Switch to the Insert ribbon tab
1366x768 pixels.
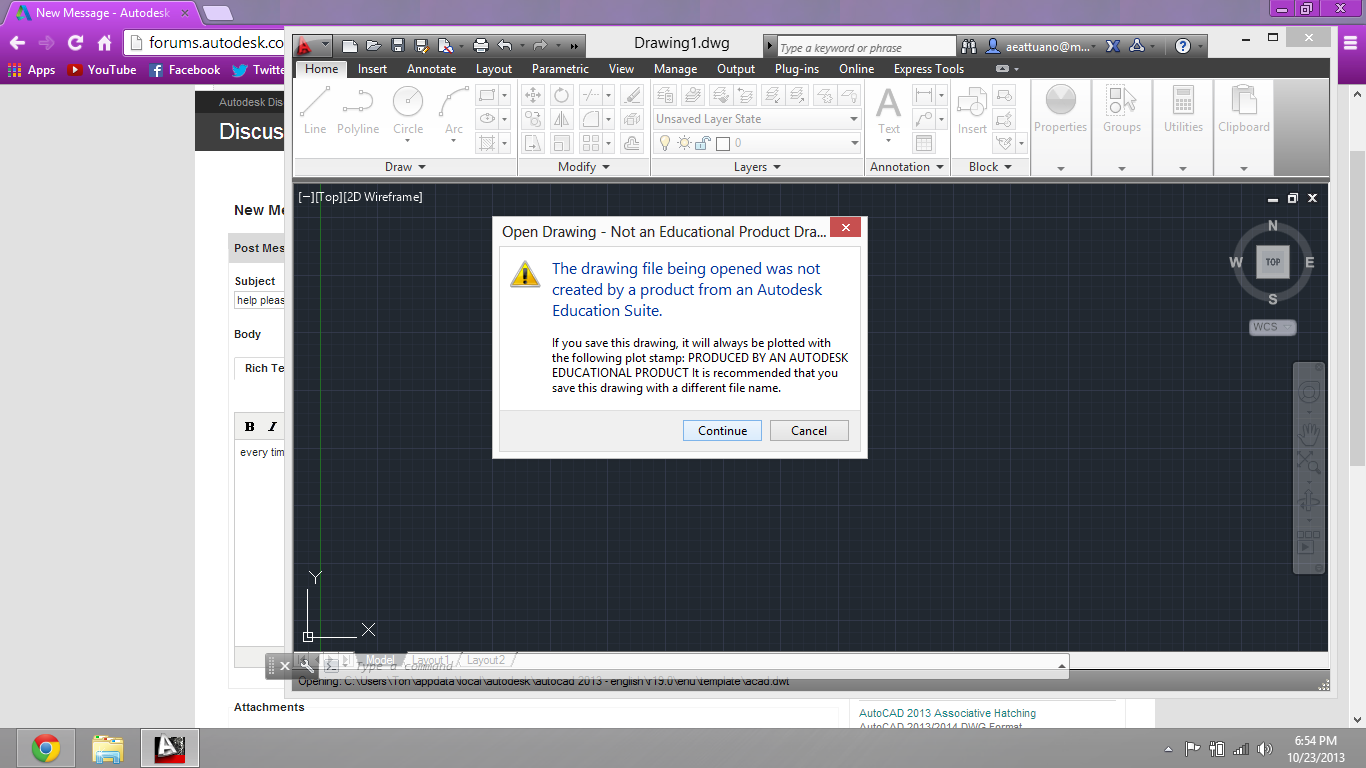pos(372,69)
